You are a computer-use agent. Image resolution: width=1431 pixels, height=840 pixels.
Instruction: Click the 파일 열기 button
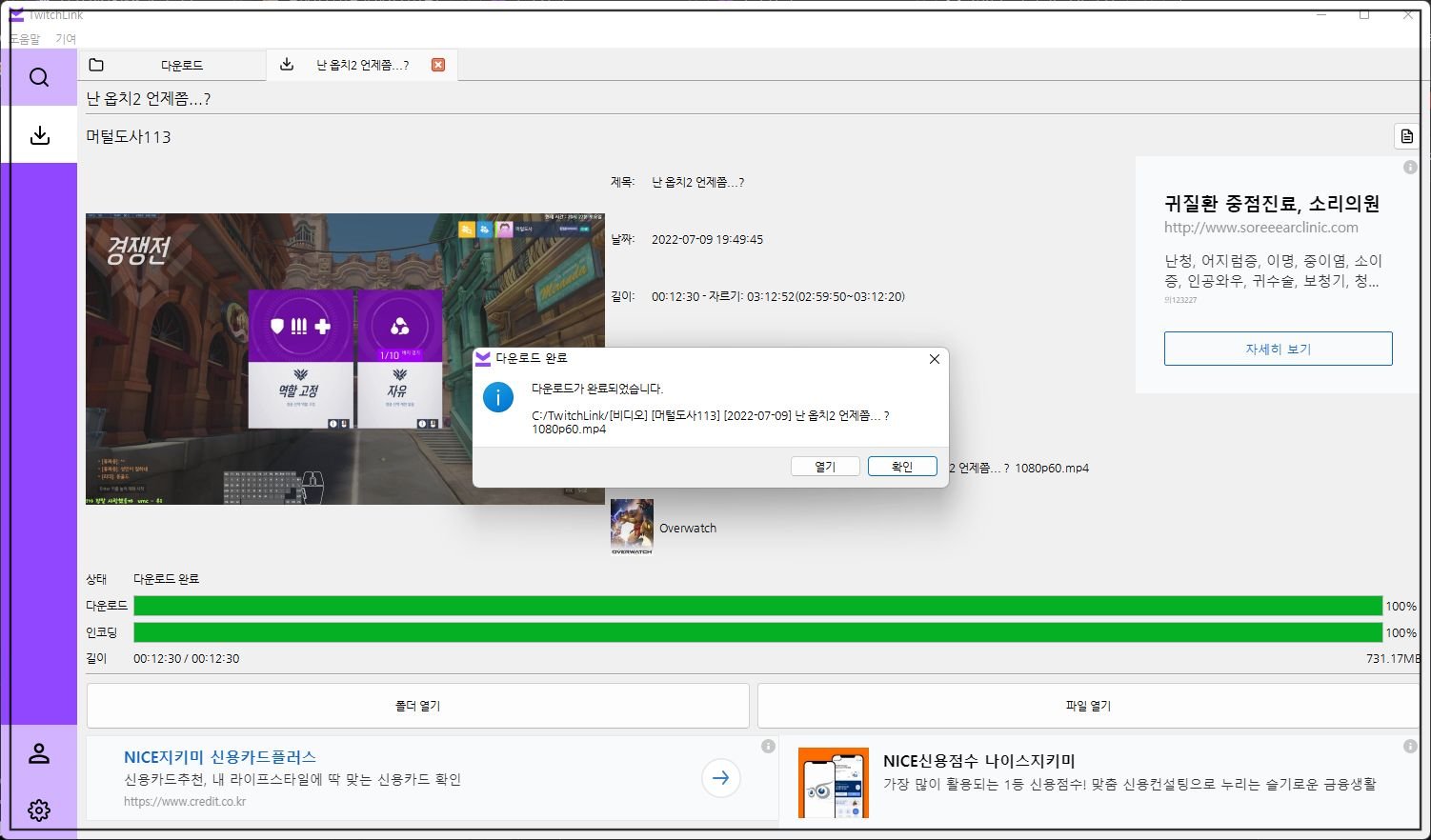tap(1088, 706)
